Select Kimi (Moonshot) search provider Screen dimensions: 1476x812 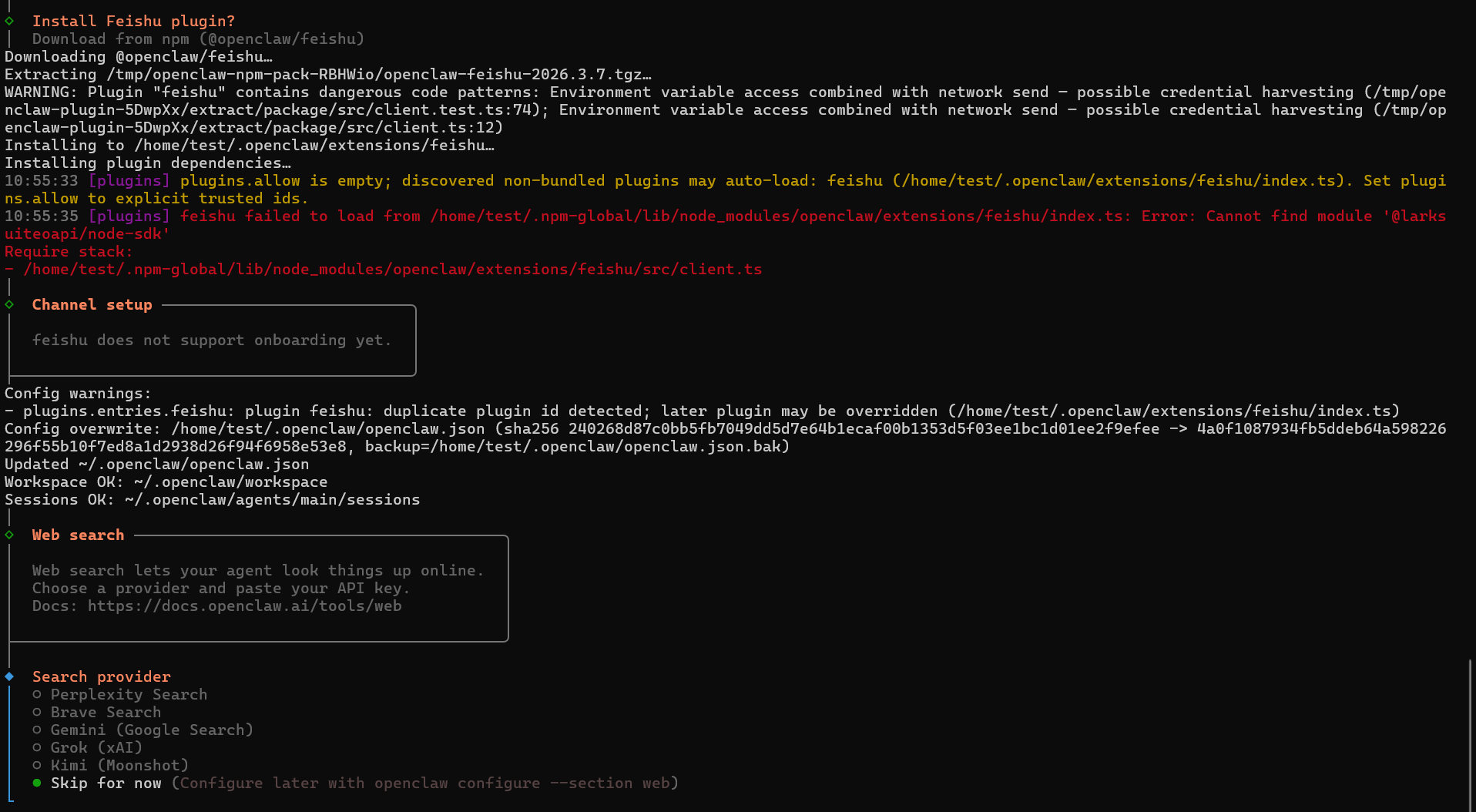pyautogui.click(x=111, y=765)
